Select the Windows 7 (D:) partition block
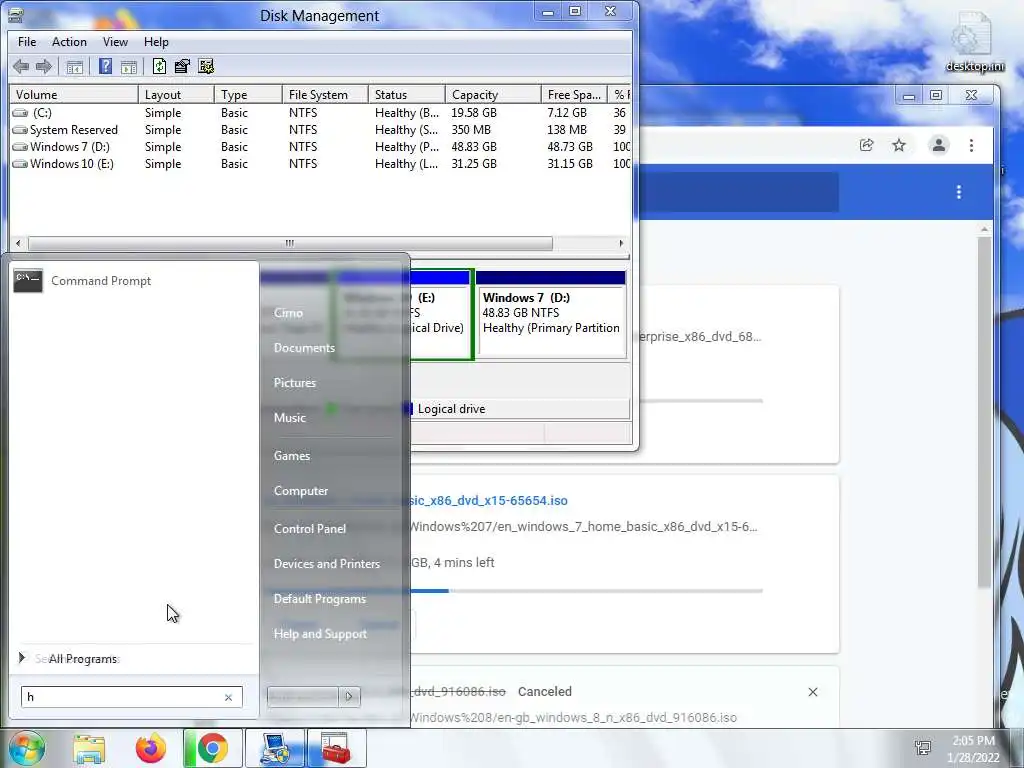1024x768 pixels. tap(551, 314)
